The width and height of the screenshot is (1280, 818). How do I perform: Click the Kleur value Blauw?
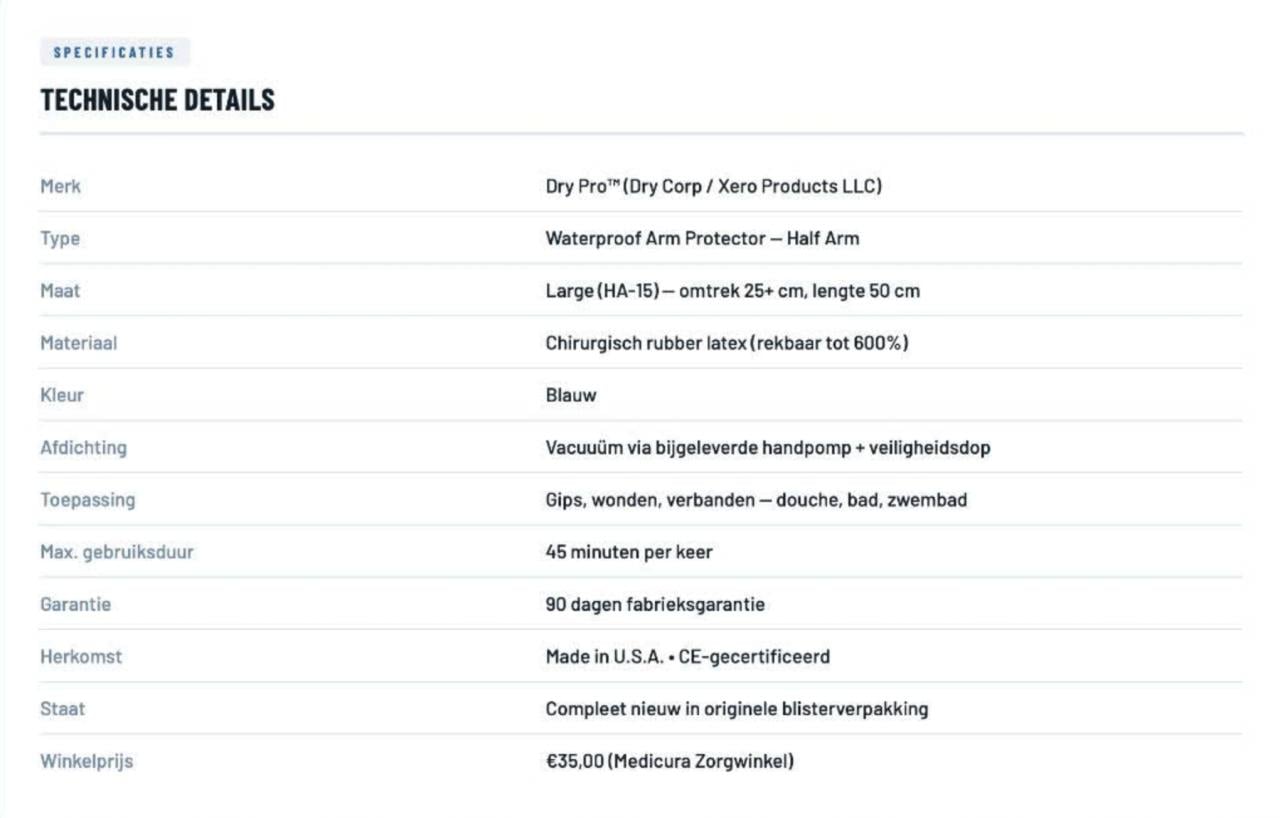click(570, 395)
